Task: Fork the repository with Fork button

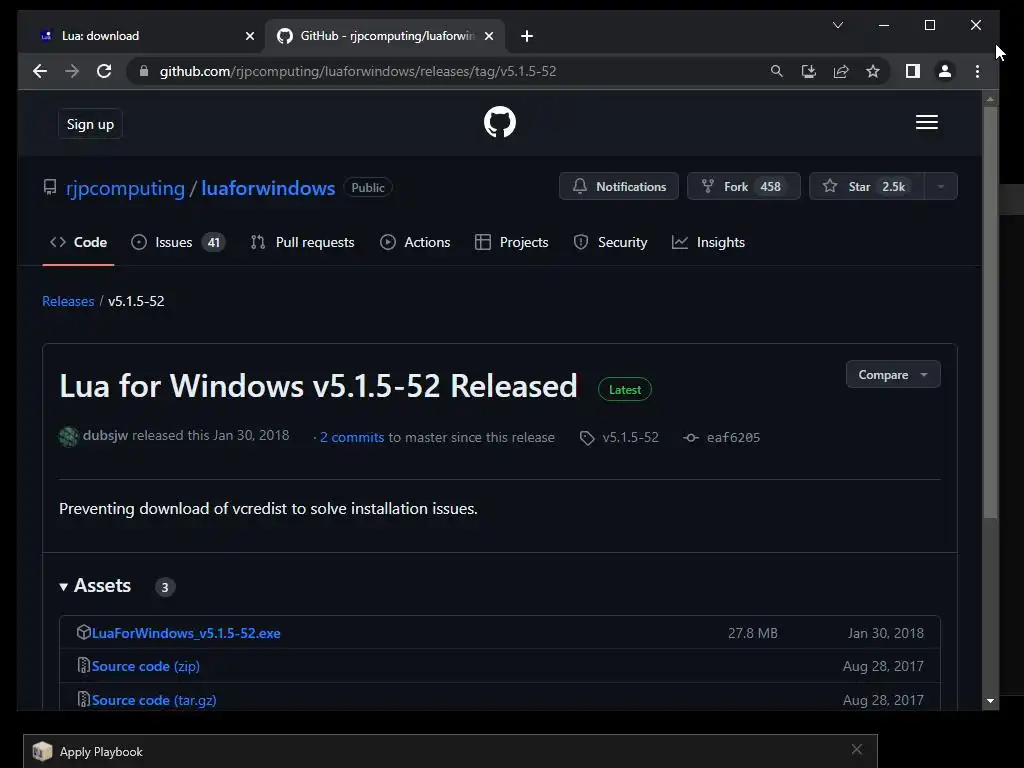Action: pyautogui.click(x=743, y=186)
